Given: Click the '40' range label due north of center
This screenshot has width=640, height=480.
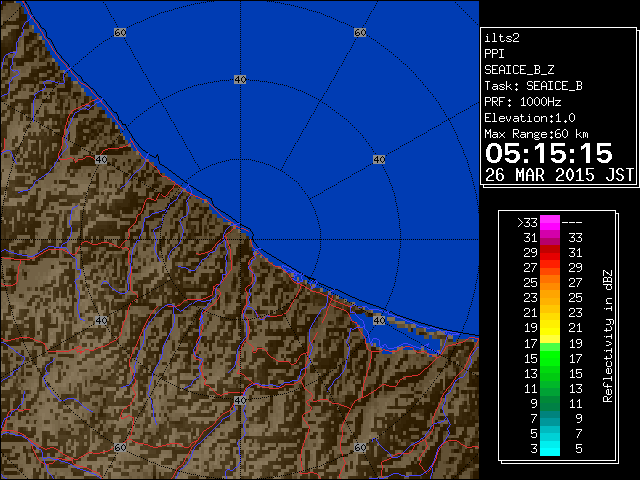Looking at the screenshot, I should (x=240, y=80).
